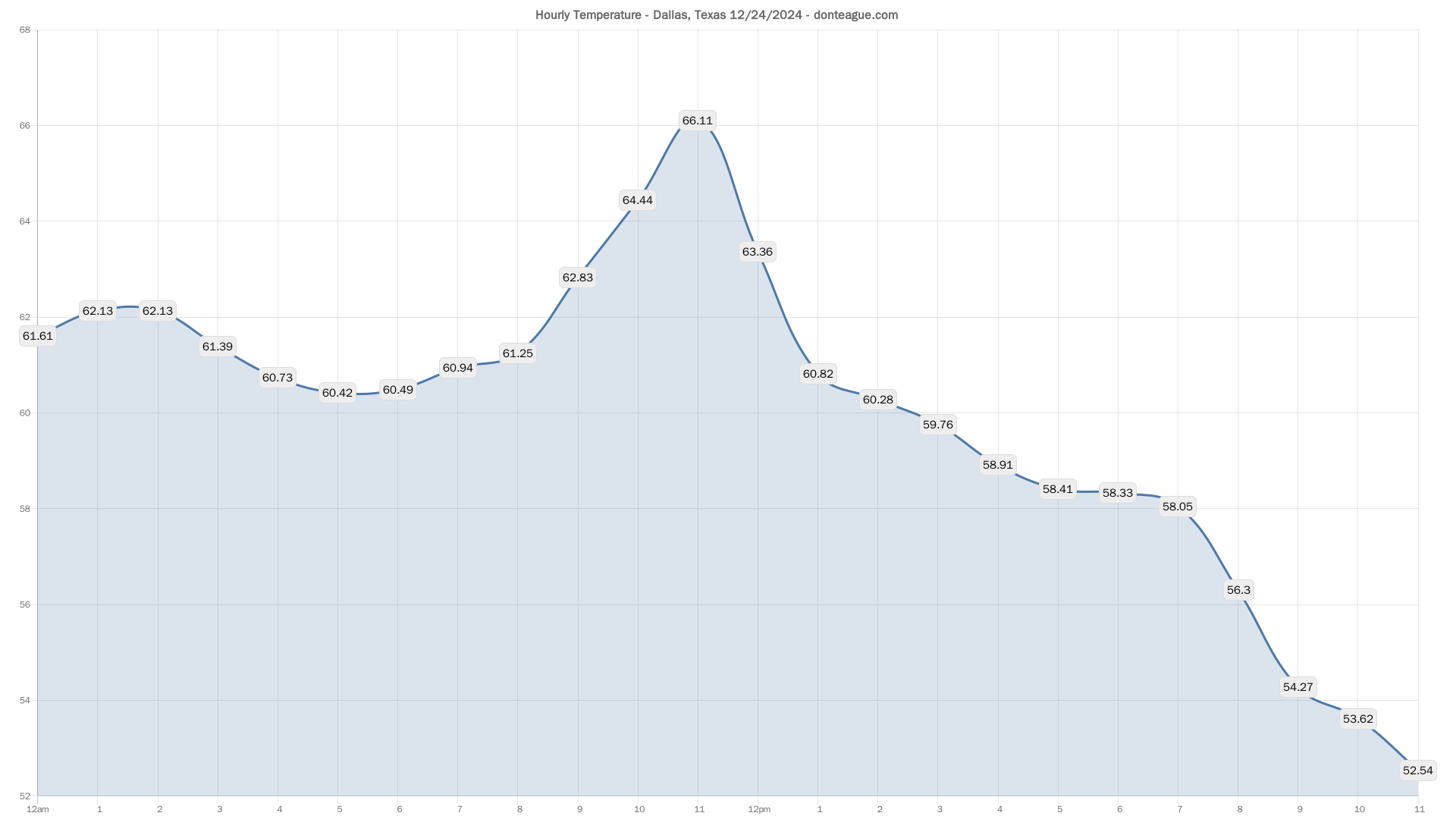Select the 52 y-axis tick label
The height and width of the screenshot is (819, 1456).
tap(25, 796)
